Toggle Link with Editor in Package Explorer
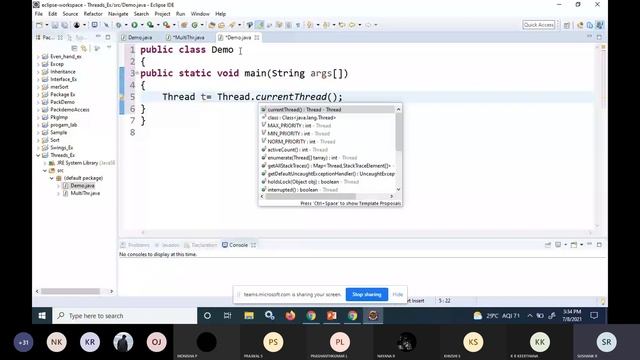 click(x=84, y=48)
